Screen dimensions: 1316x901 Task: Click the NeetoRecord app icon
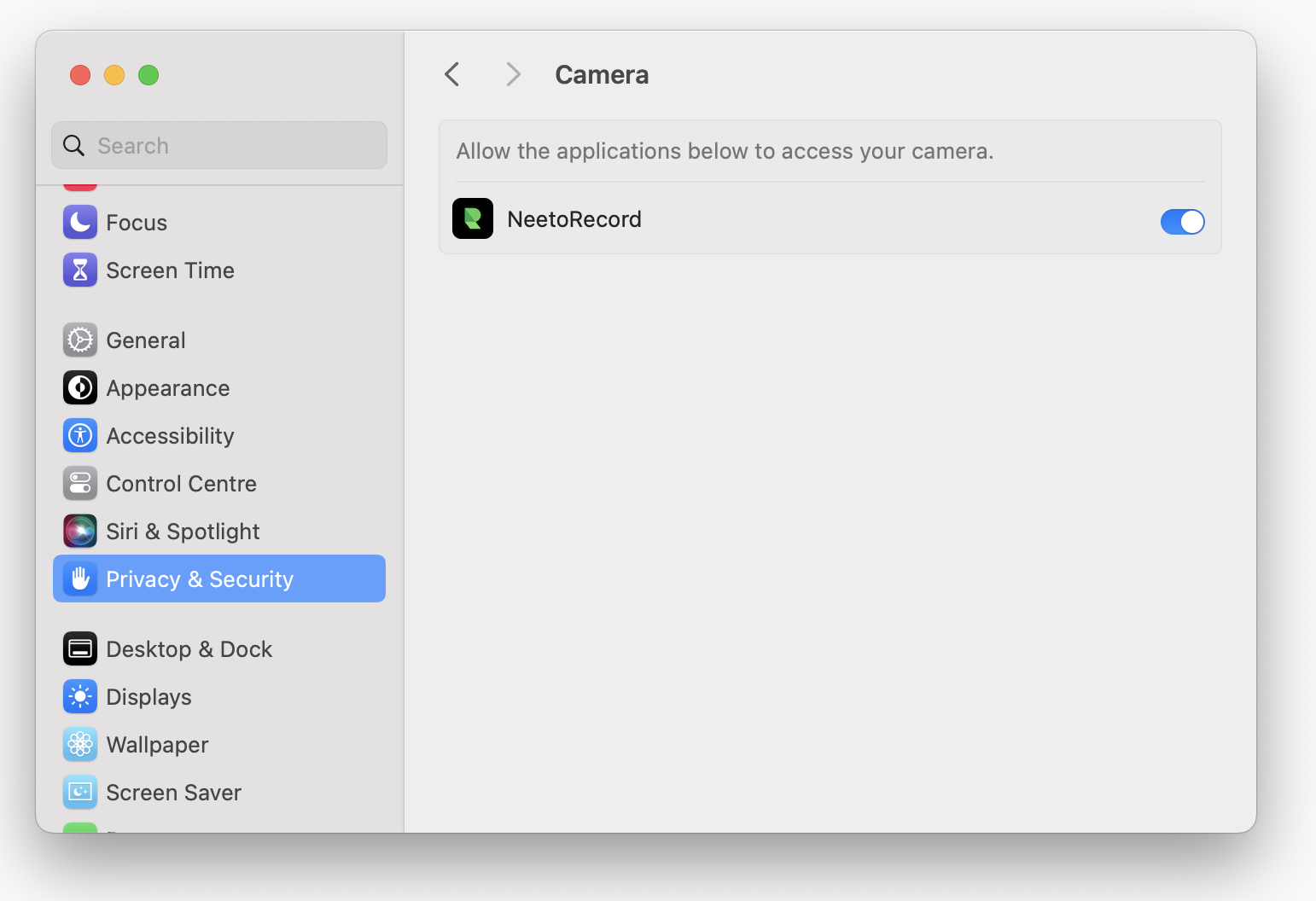[x=472, y=218]
